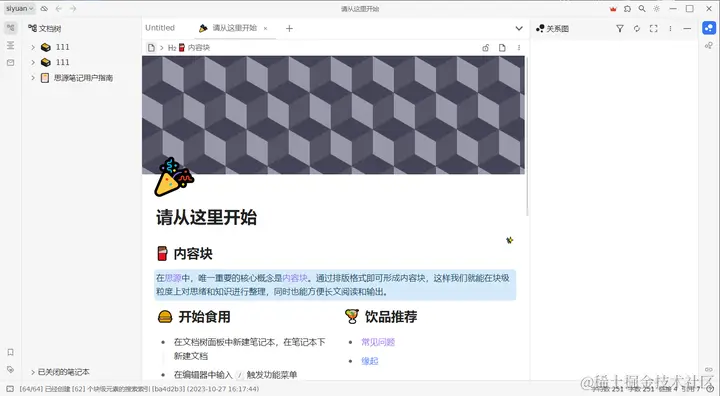Click the indexing status message text

pos(139,389)
